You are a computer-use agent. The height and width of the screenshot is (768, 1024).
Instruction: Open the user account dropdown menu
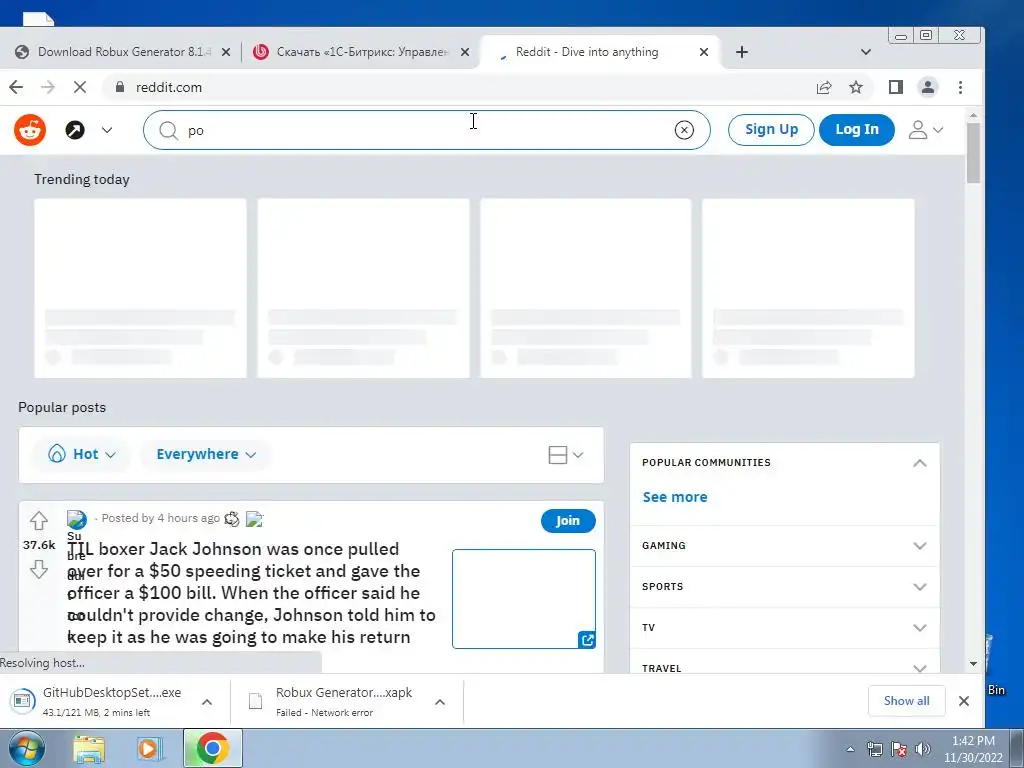pyautogui.click(x=925, y=129)
